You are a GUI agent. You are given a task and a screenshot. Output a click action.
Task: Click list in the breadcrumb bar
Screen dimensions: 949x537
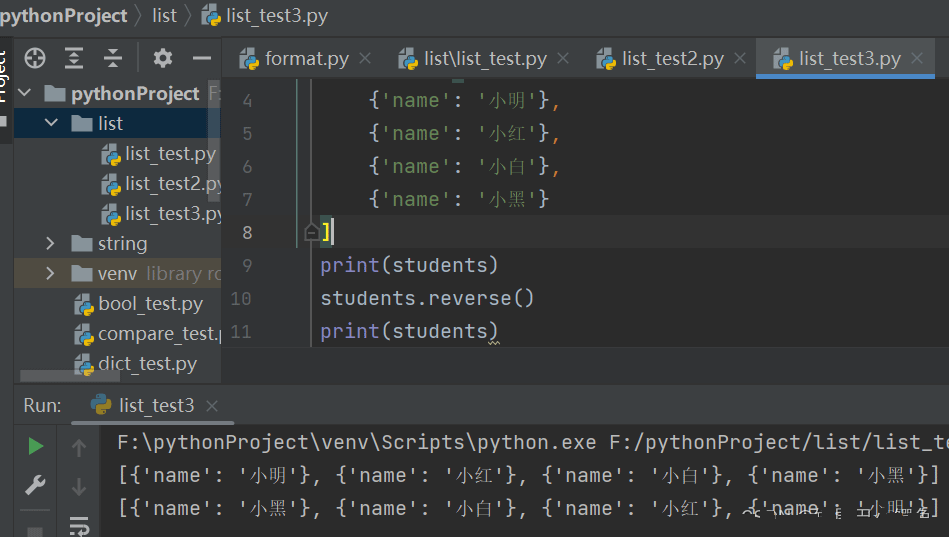click(165, 16)
